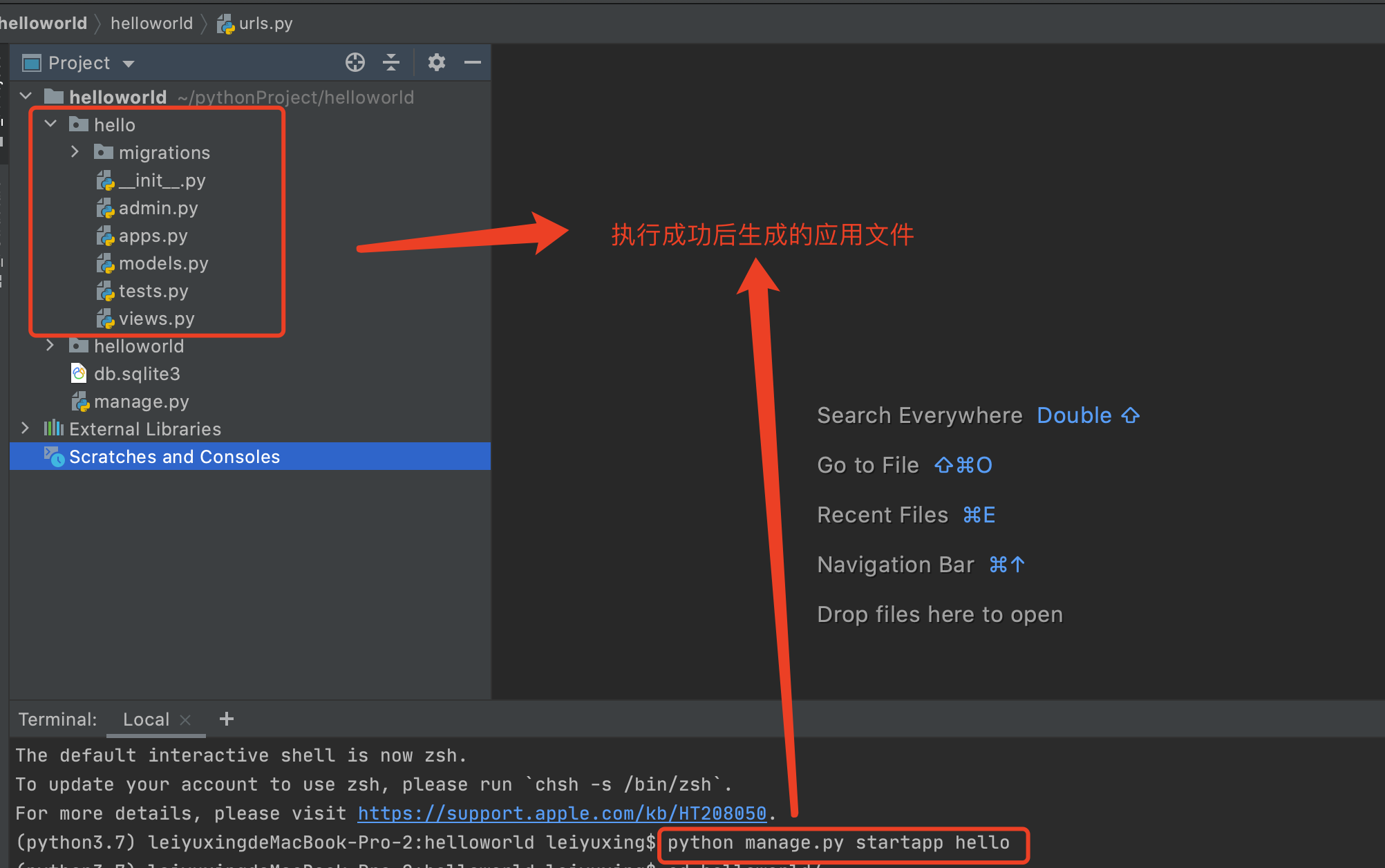Viewport: 1385px width, 868px height.
Task: Click views.py file in hello folder
Action: [156, 319]
